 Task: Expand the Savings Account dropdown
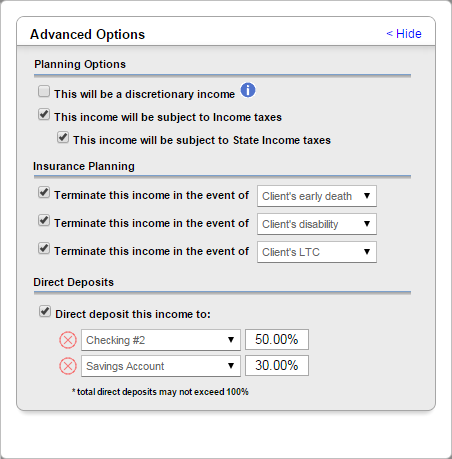pos(161,366)
